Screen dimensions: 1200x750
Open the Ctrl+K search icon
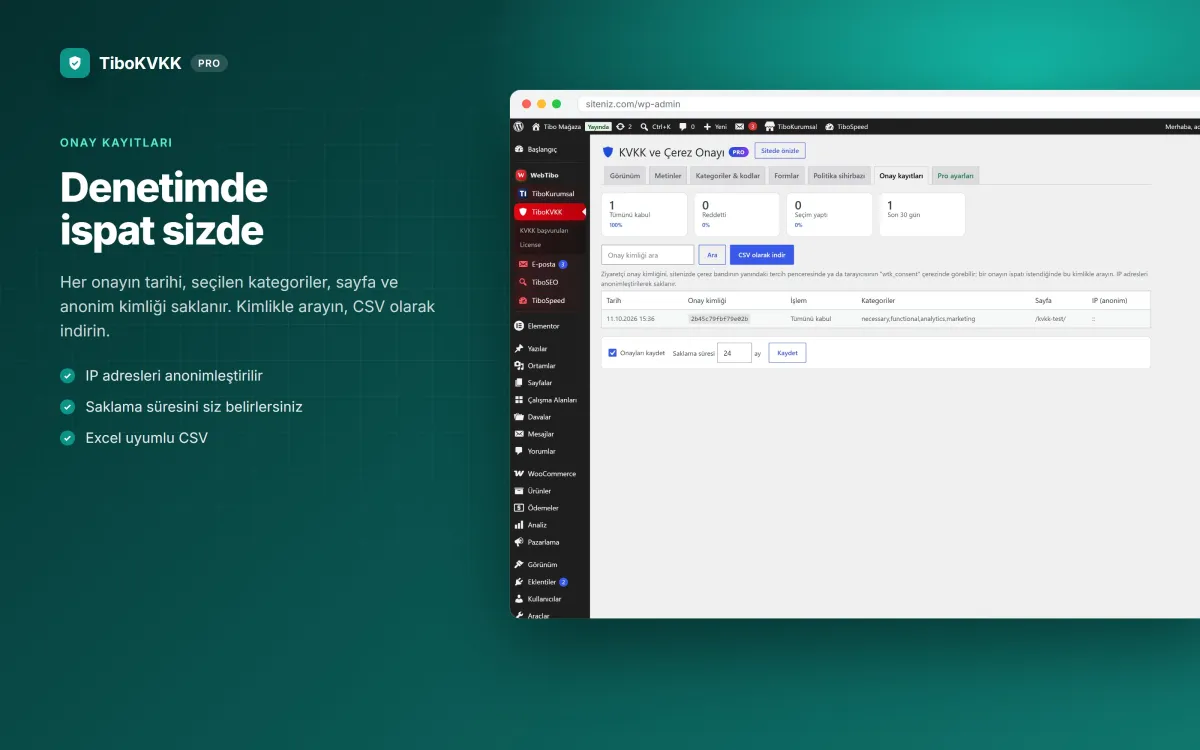coord(644,127)
